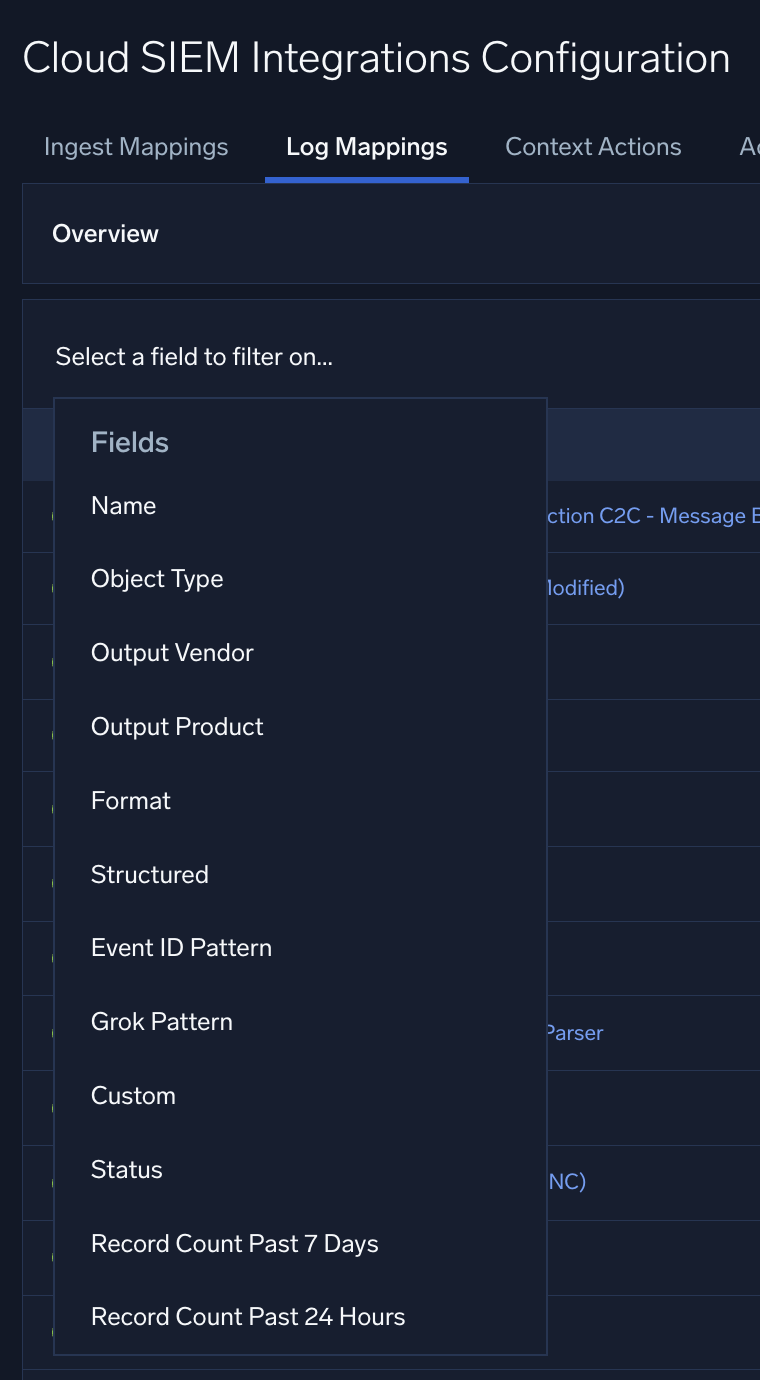Filter by Record Count Past 7 Days
The image size is (760, 1380).
pos(234,1243)
